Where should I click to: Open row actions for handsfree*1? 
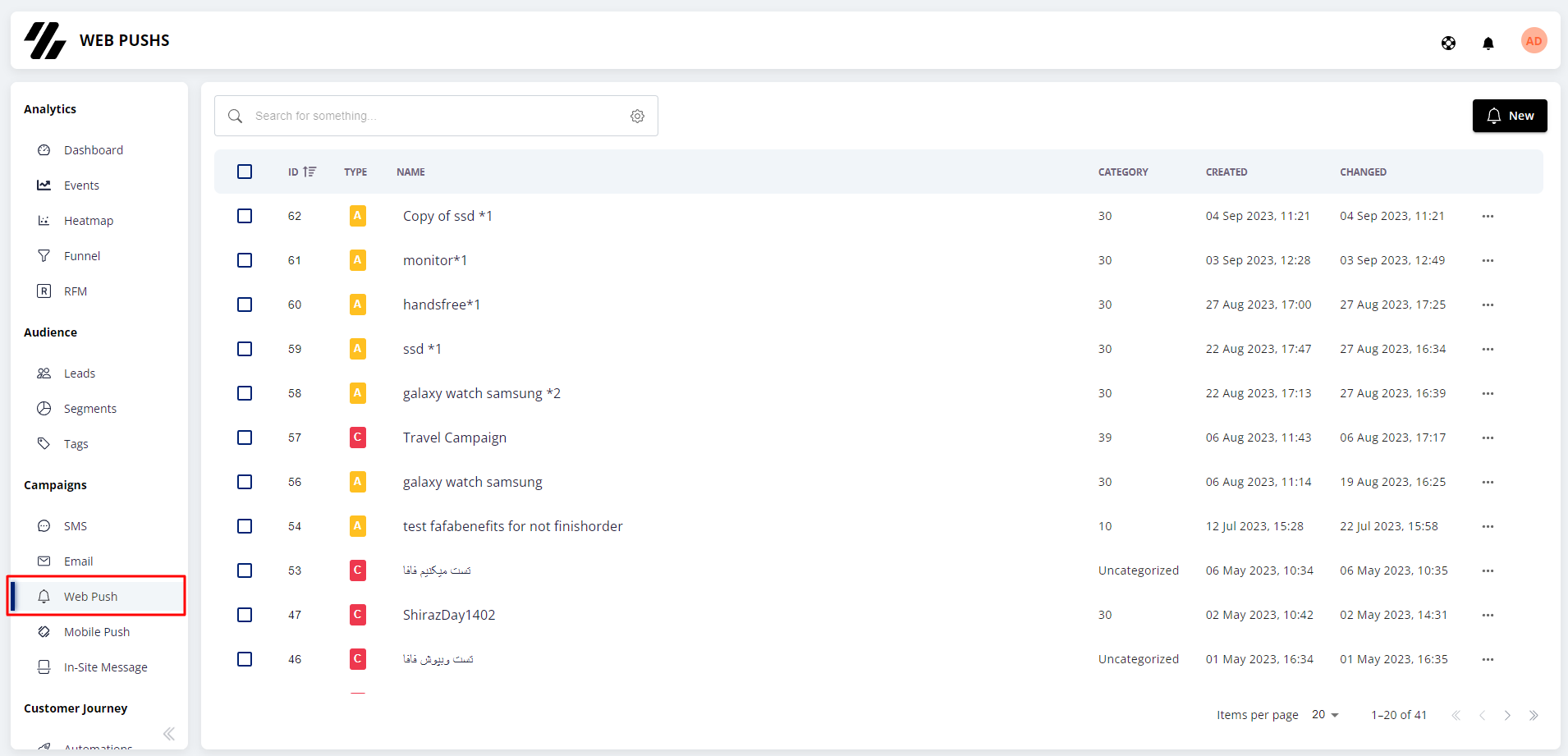click(x=1488, y=305)
